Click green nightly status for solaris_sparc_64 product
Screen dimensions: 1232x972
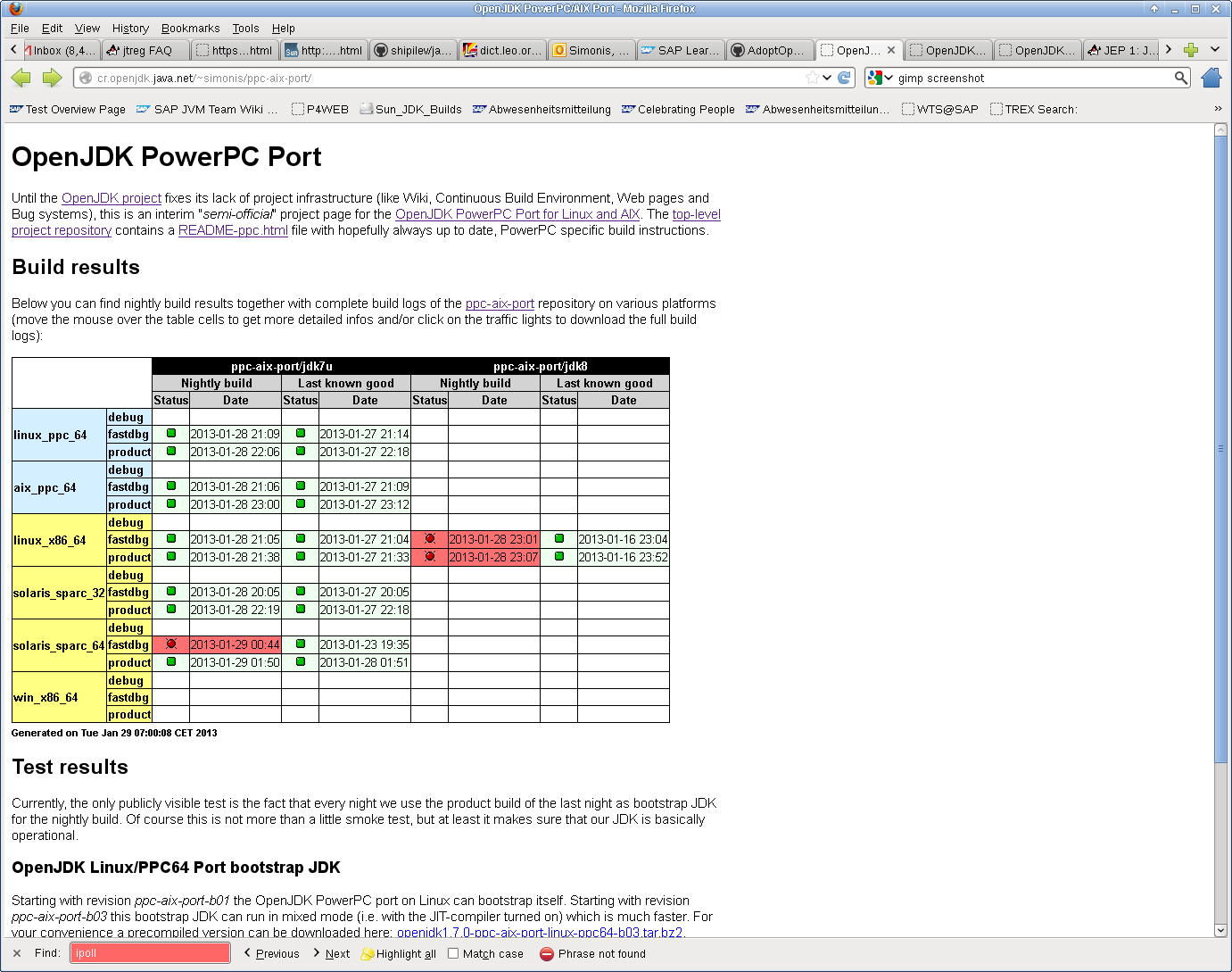[171, 662]
